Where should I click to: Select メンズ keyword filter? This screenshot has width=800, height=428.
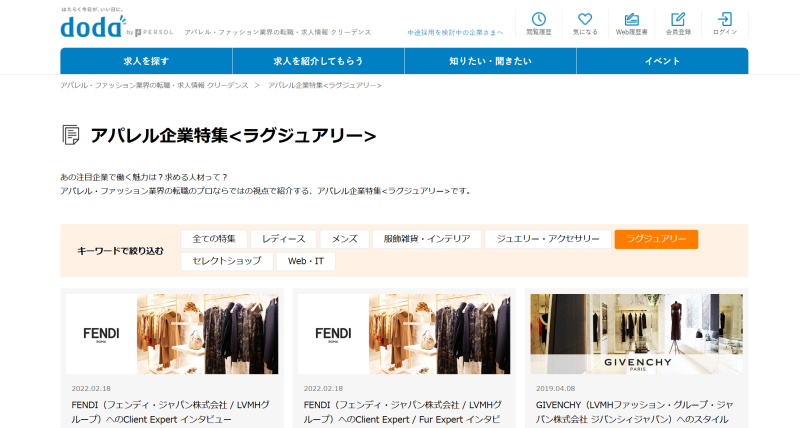(344, 239)
